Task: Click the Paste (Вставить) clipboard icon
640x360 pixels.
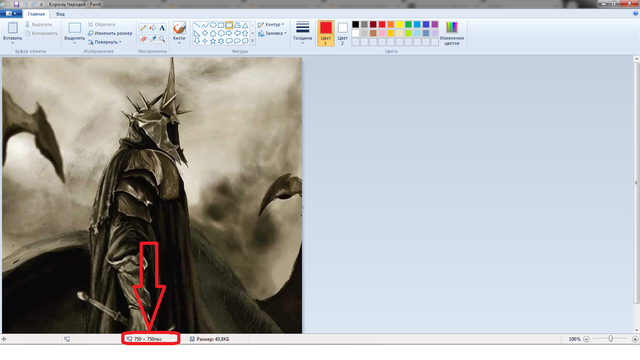Action: (13, 28)
